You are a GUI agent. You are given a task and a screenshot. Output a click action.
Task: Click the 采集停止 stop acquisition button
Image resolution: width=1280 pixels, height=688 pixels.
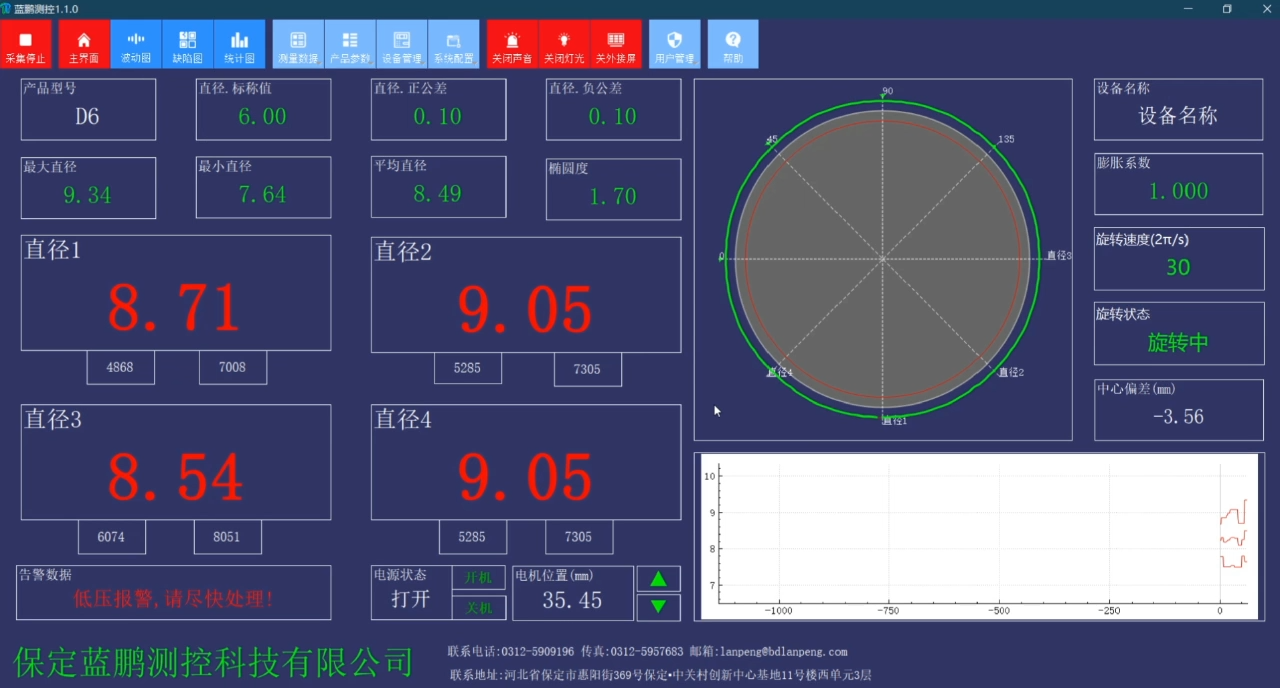(26, 45)
